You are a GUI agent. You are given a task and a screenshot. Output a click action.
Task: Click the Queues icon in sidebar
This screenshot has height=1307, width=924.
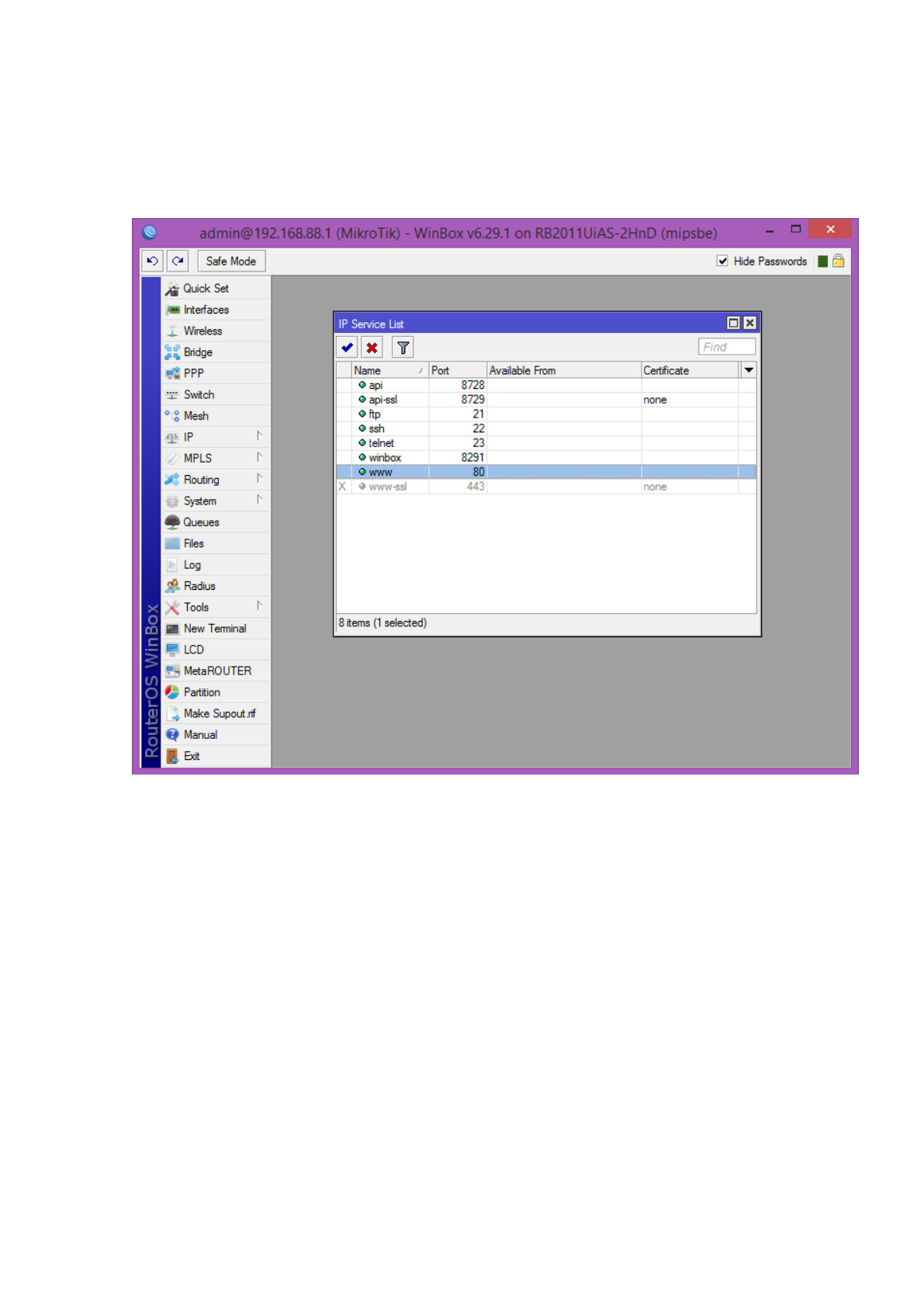[x=172, y=522]
